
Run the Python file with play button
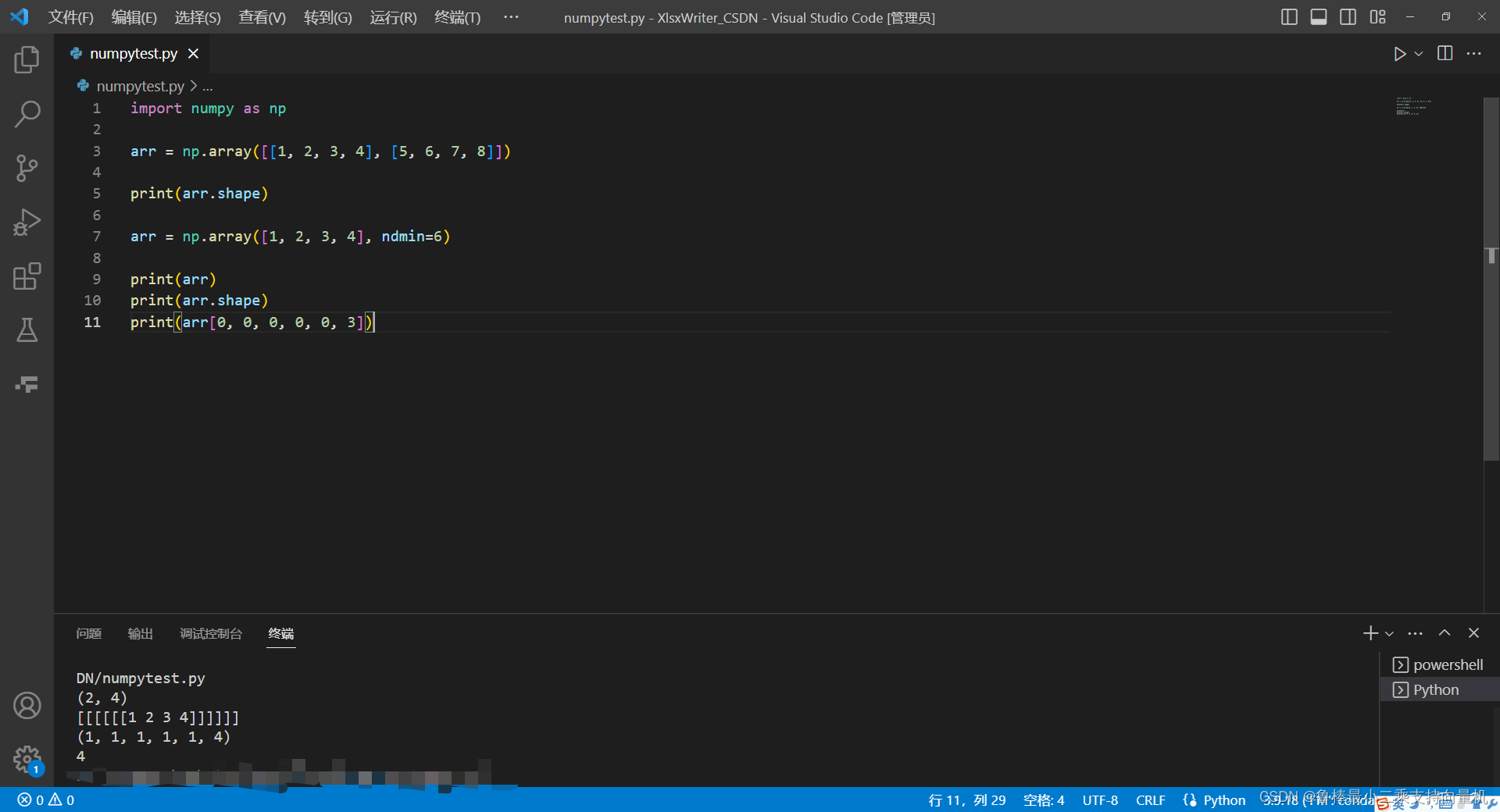(x=1399, y=54)
